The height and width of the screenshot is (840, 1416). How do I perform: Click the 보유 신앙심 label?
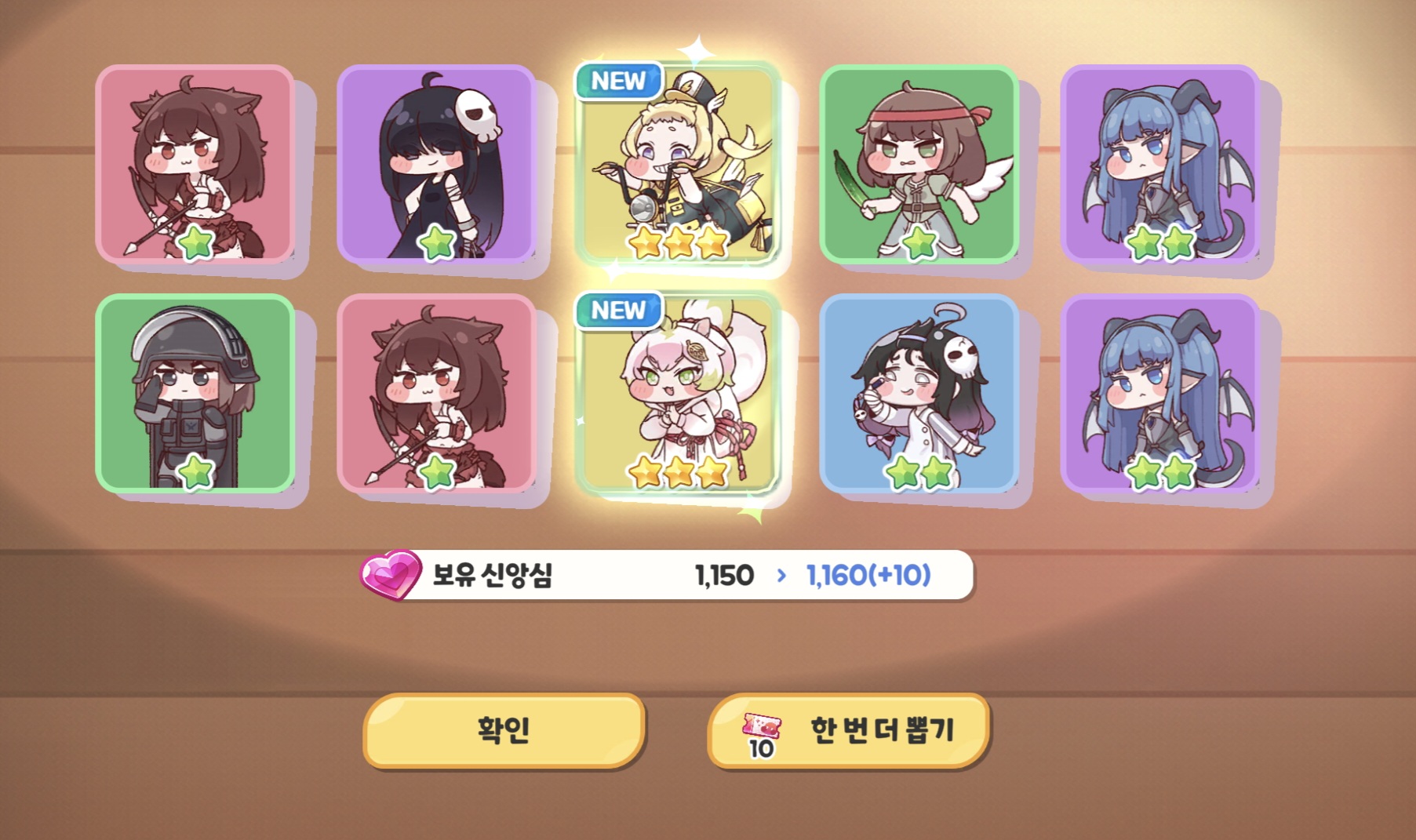point(493,575)
